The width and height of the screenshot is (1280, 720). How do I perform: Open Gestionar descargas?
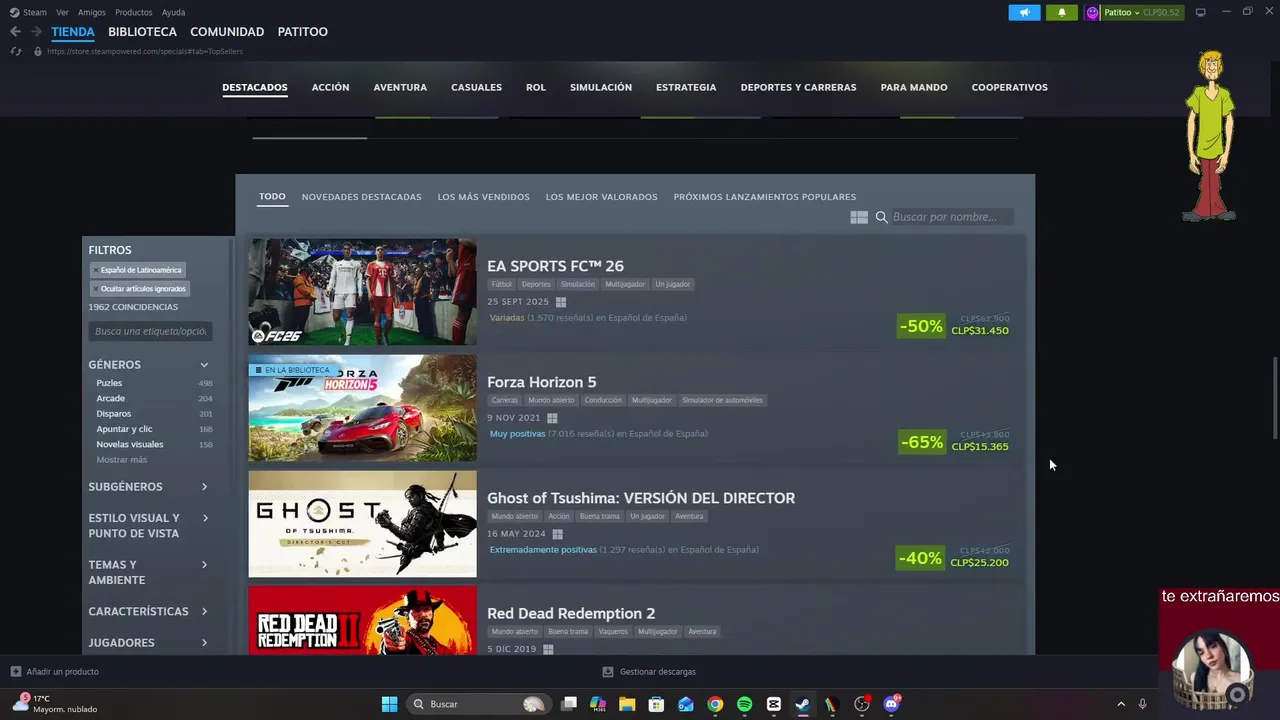658,672
